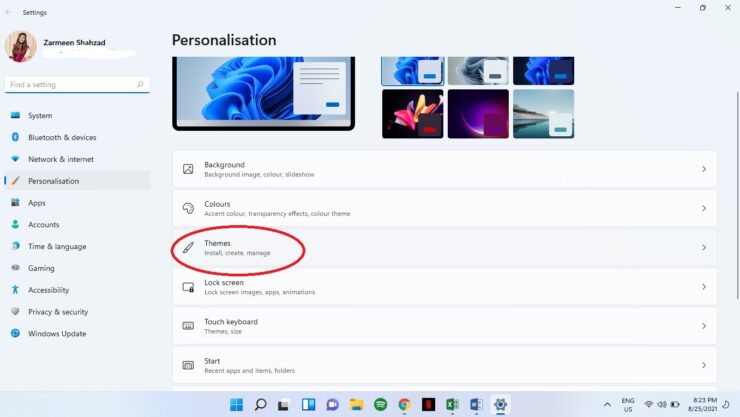The width and height of the screenshot is (740, 417).
Task: Click the Themes brush icon
Action: point(188,247)
